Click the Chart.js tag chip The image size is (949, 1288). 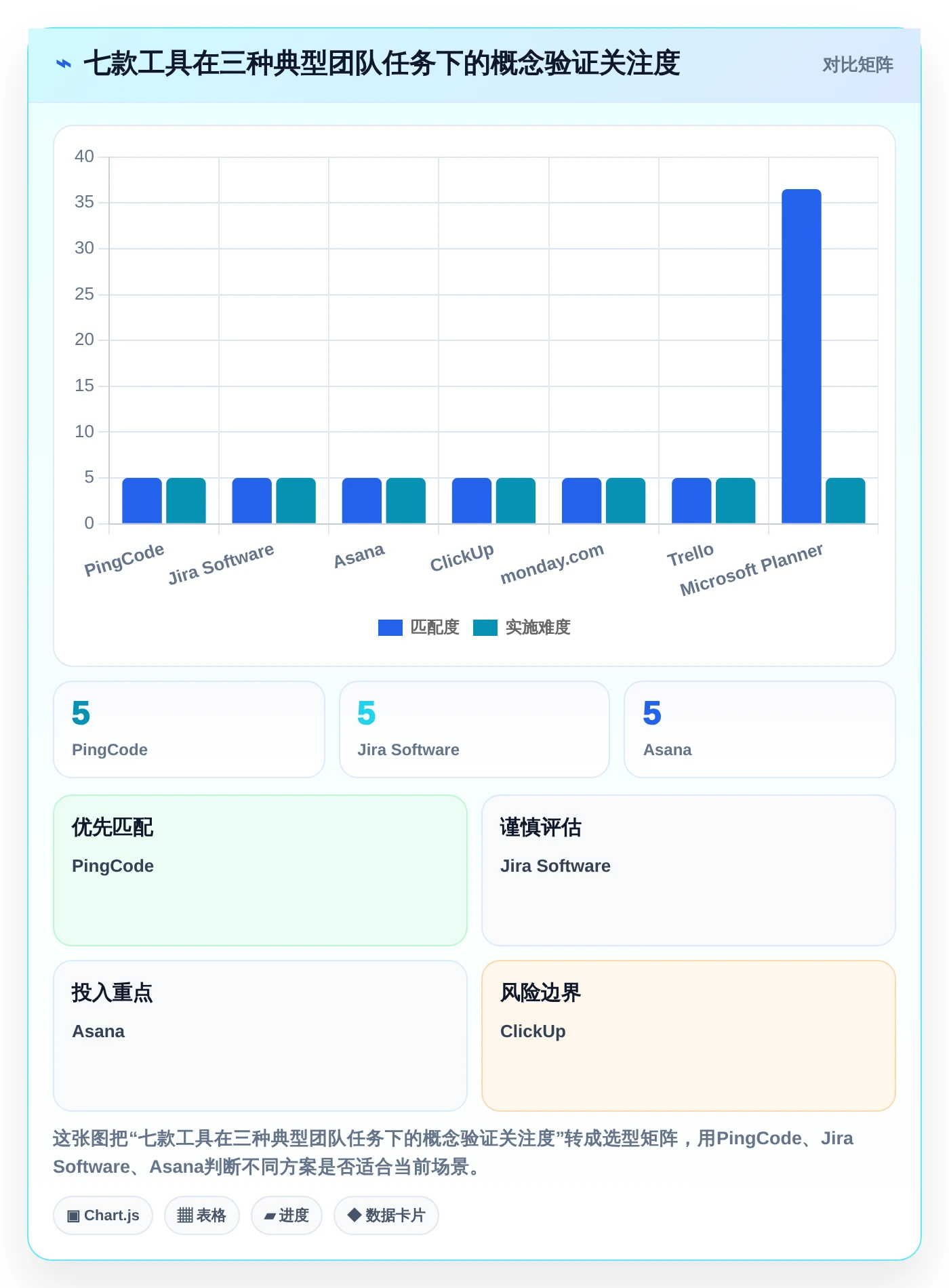pos(103,1215)
